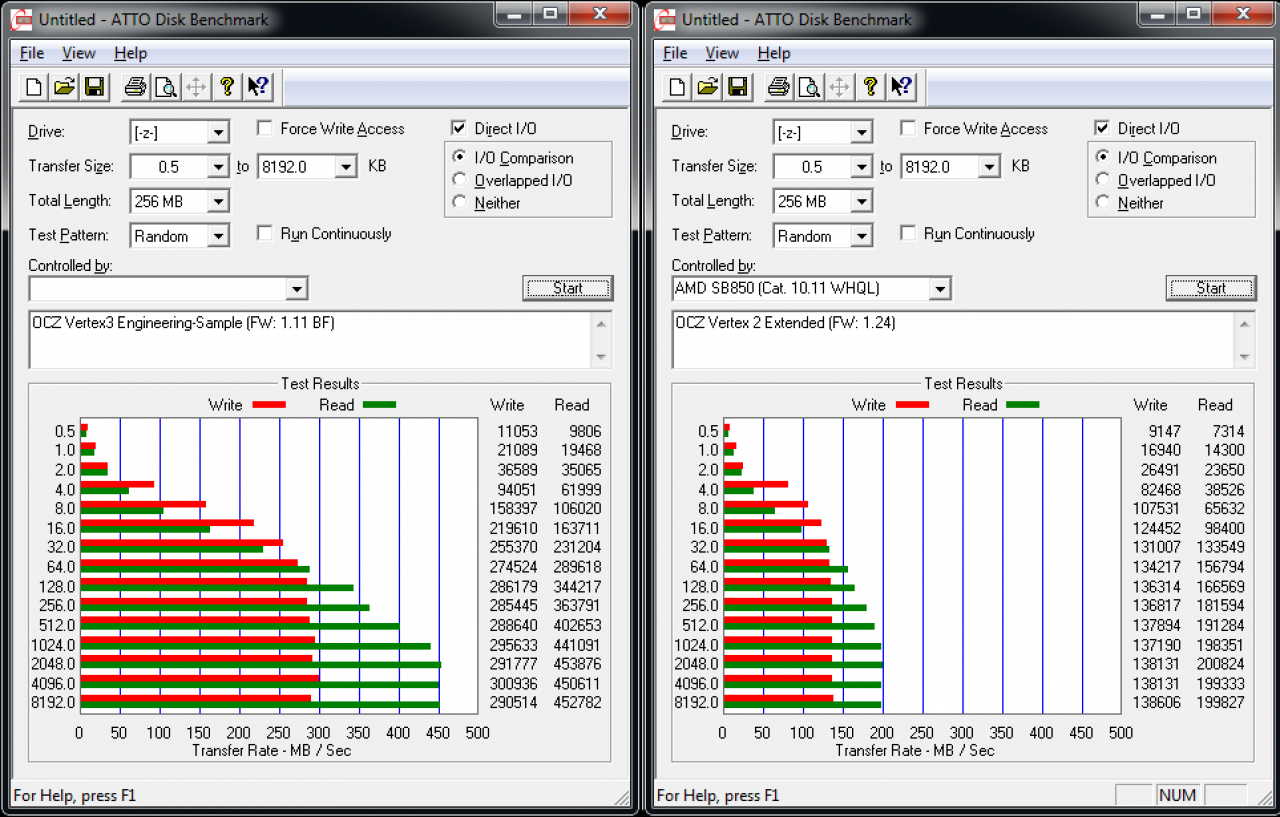
Task: Open File menu in right window
Action: [x=675, y=53]
